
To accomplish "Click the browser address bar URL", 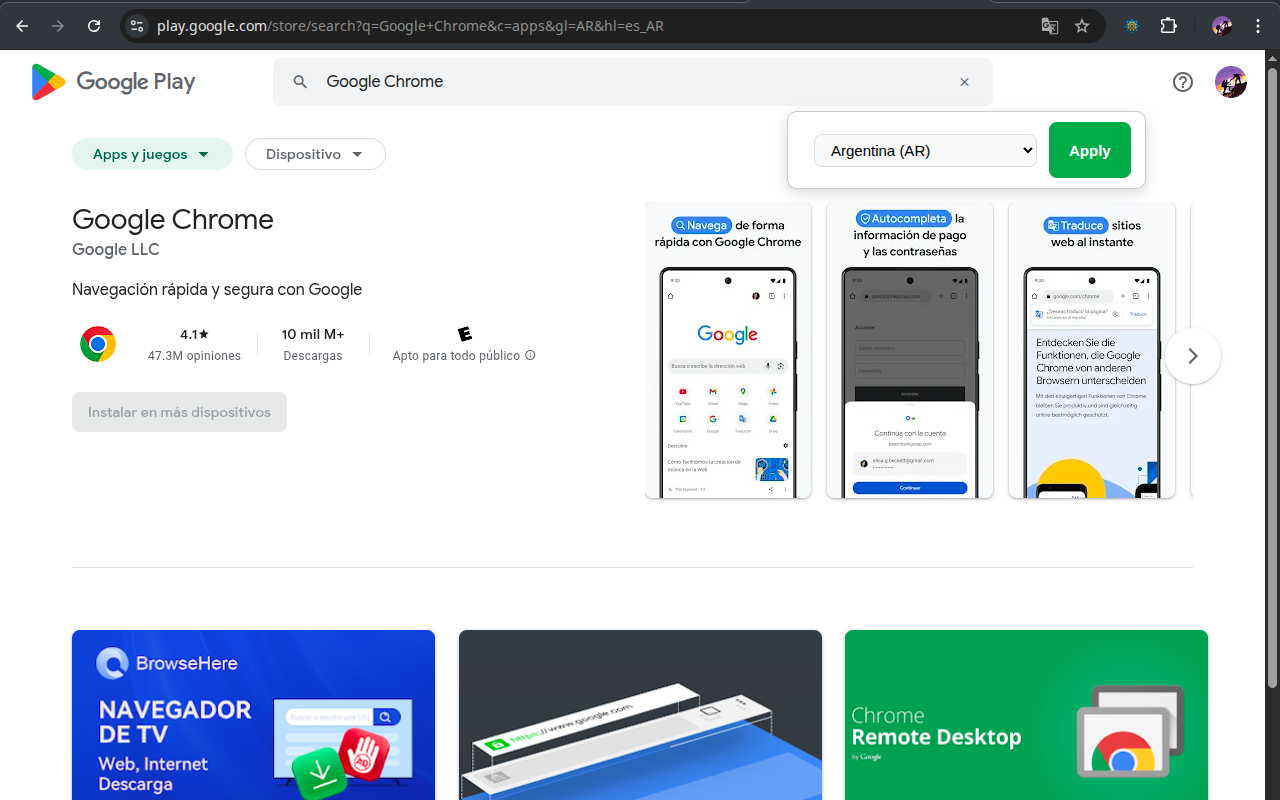I will (x=410, y=26).
